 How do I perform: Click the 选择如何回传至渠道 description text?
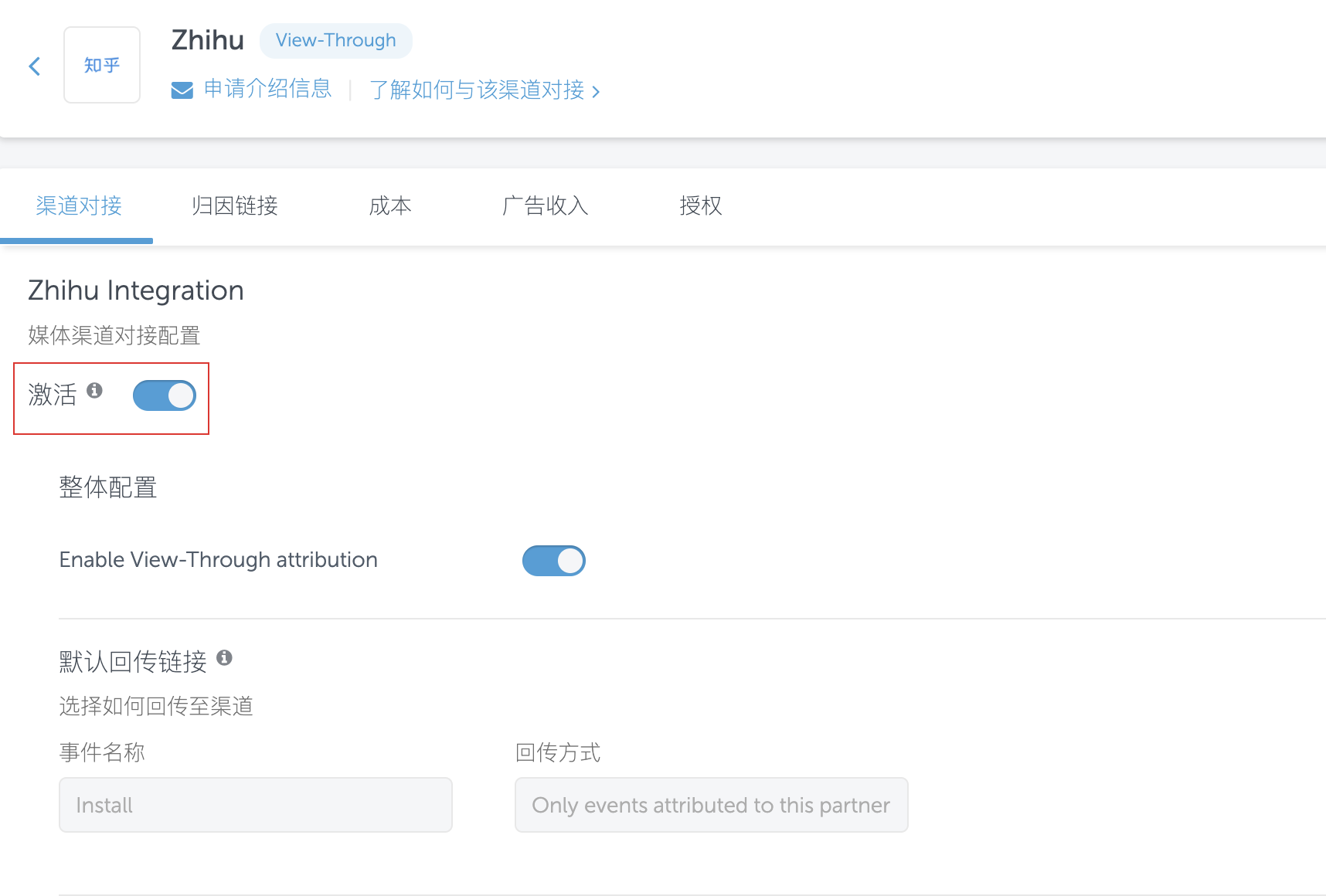156,706
